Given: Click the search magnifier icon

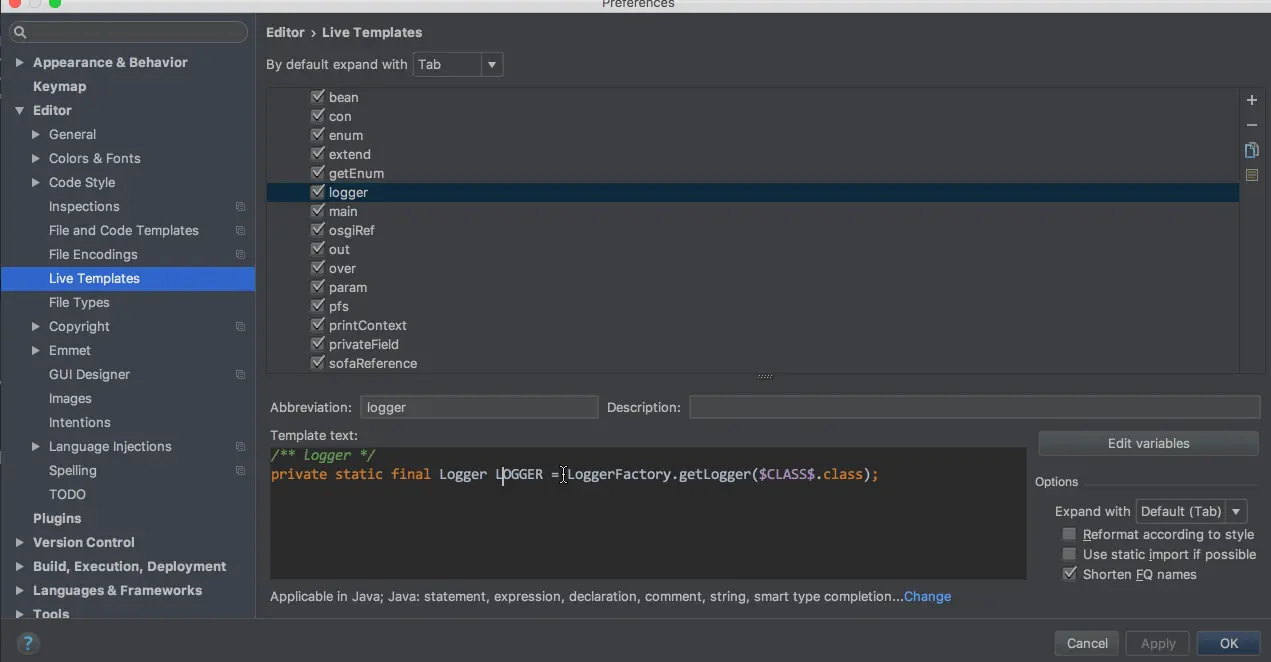Looking at the screenshot, I should 20,32.
